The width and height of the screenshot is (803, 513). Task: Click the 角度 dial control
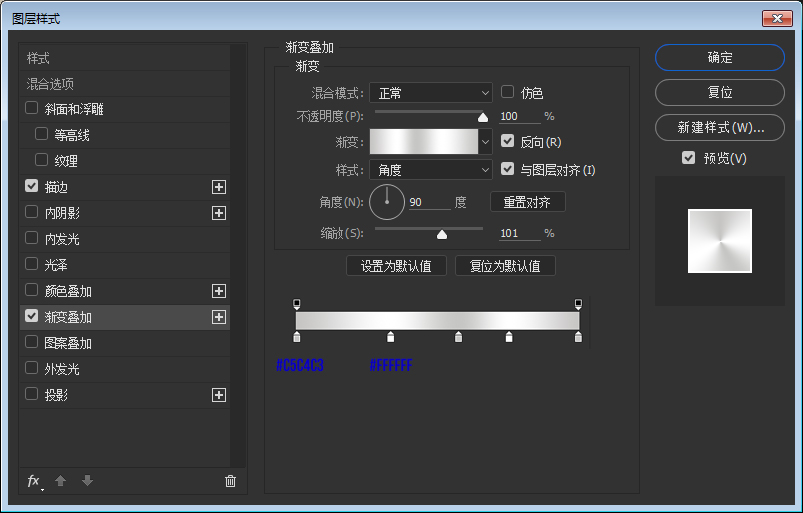(387, 202)
